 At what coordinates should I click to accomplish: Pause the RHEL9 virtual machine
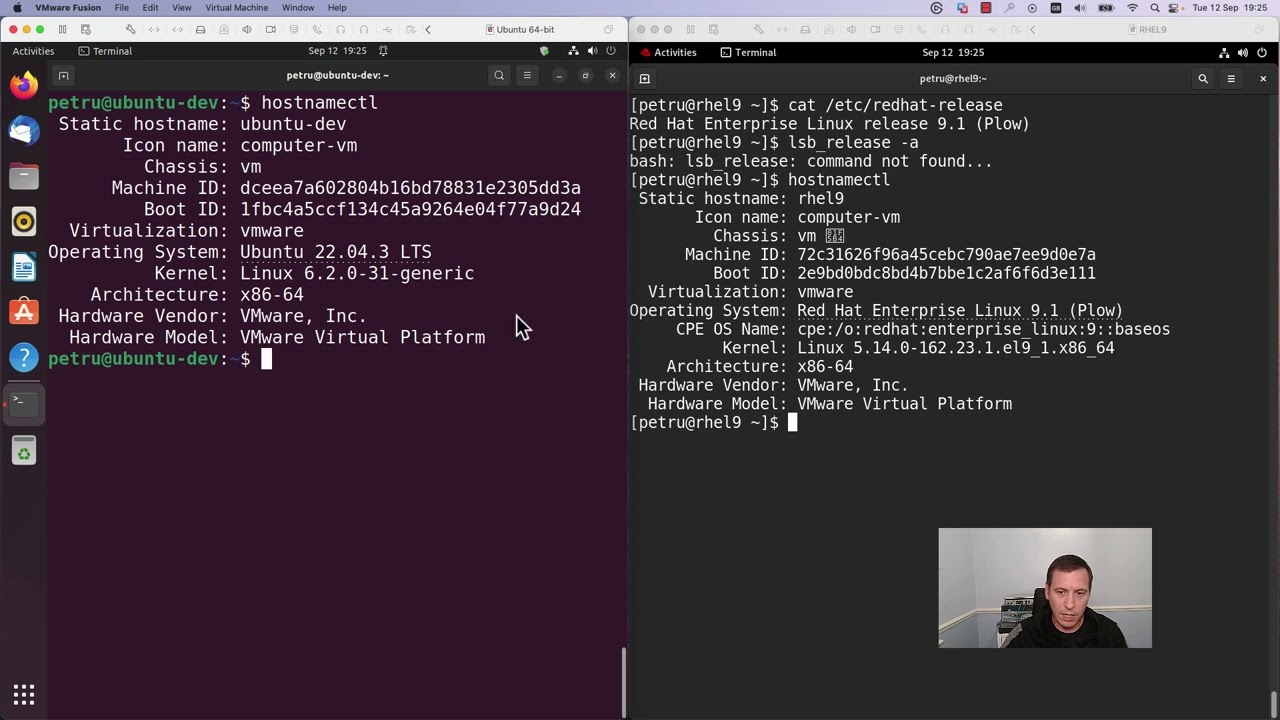(x=690, y=29)
